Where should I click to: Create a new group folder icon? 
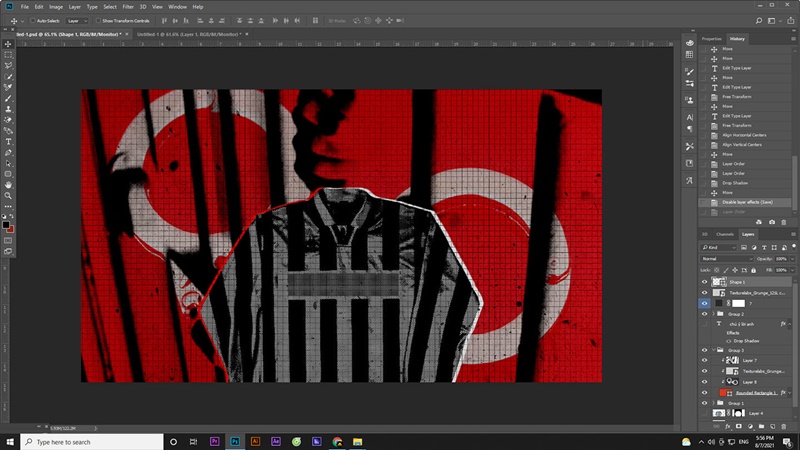point(761,427)
